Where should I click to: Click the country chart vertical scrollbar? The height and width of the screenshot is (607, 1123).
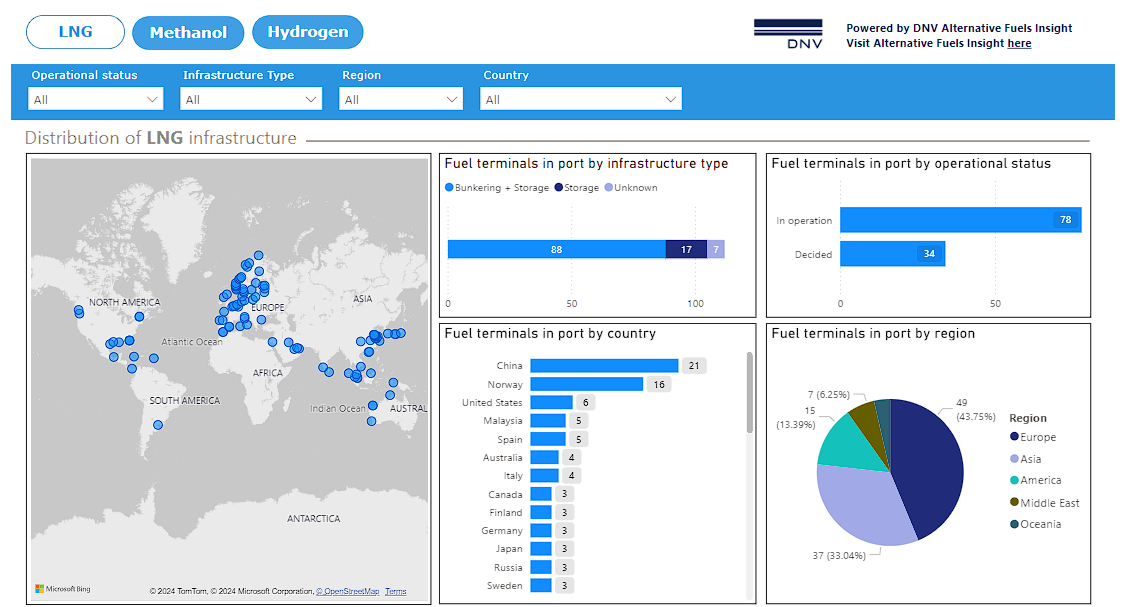750,392
